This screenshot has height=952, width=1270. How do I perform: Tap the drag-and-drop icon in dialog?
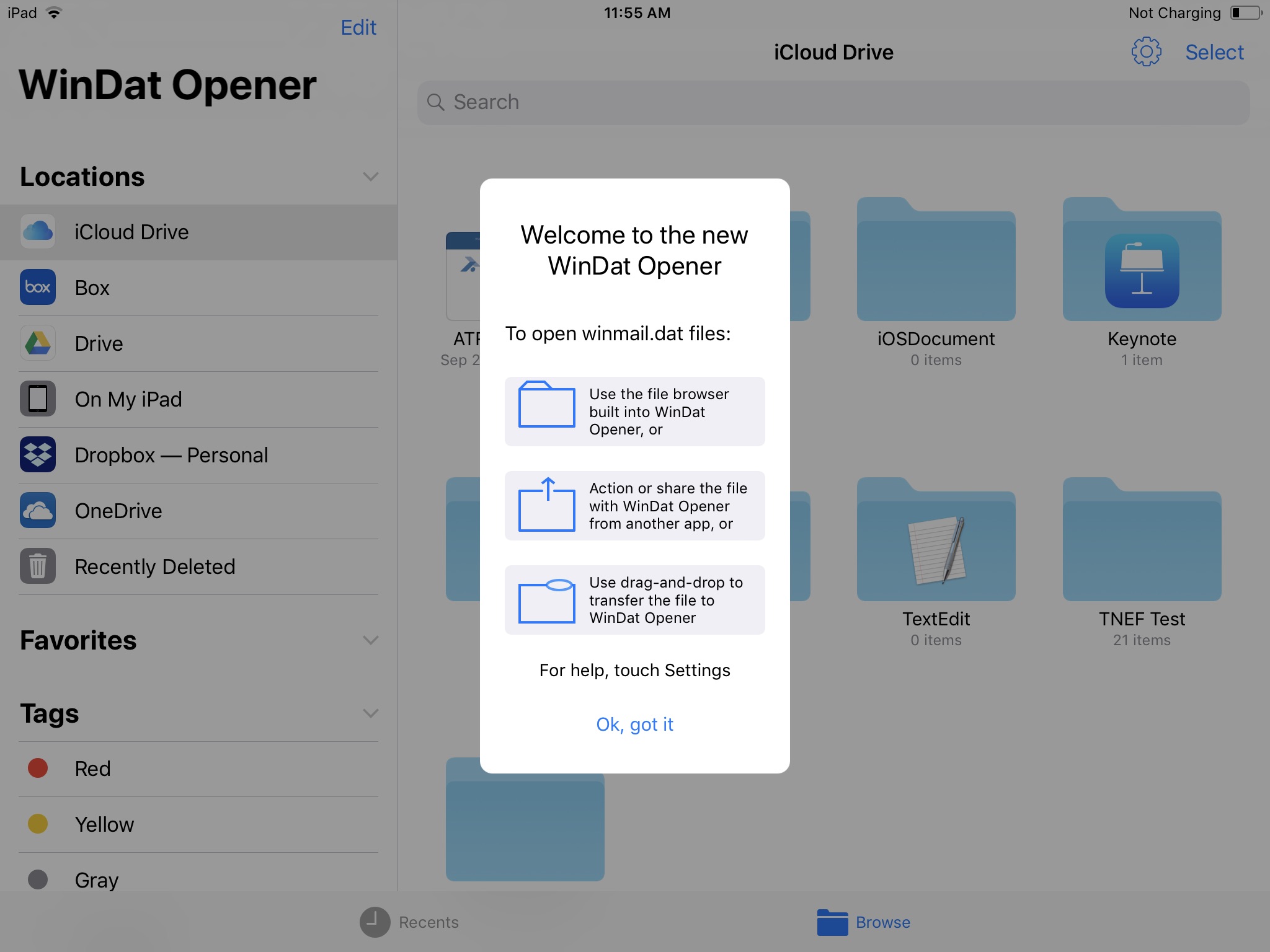(546, 601)
